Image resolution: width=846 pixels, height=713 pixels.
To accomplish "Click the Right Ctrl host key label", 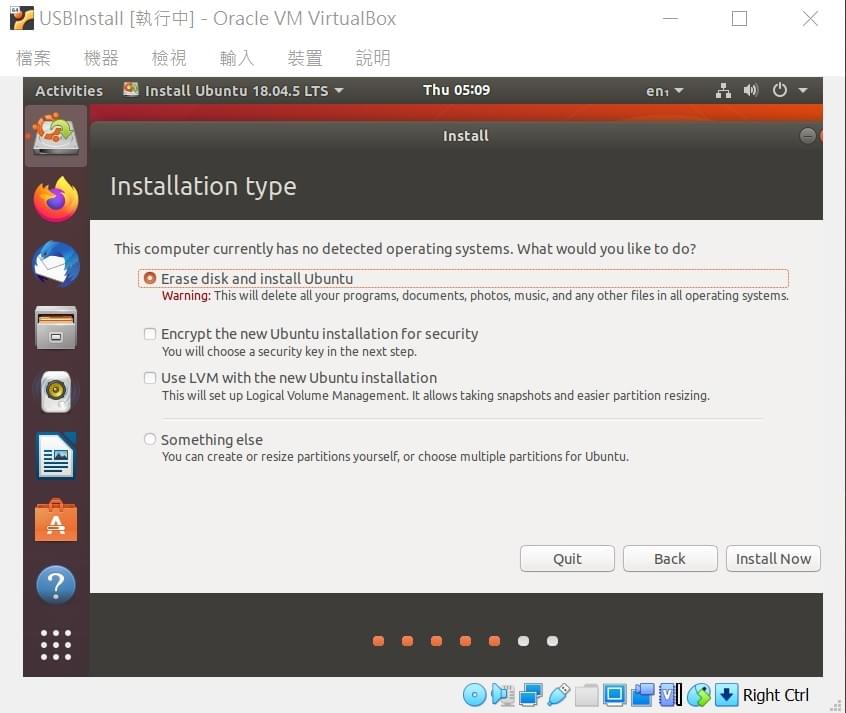I will tap(775, 695).
